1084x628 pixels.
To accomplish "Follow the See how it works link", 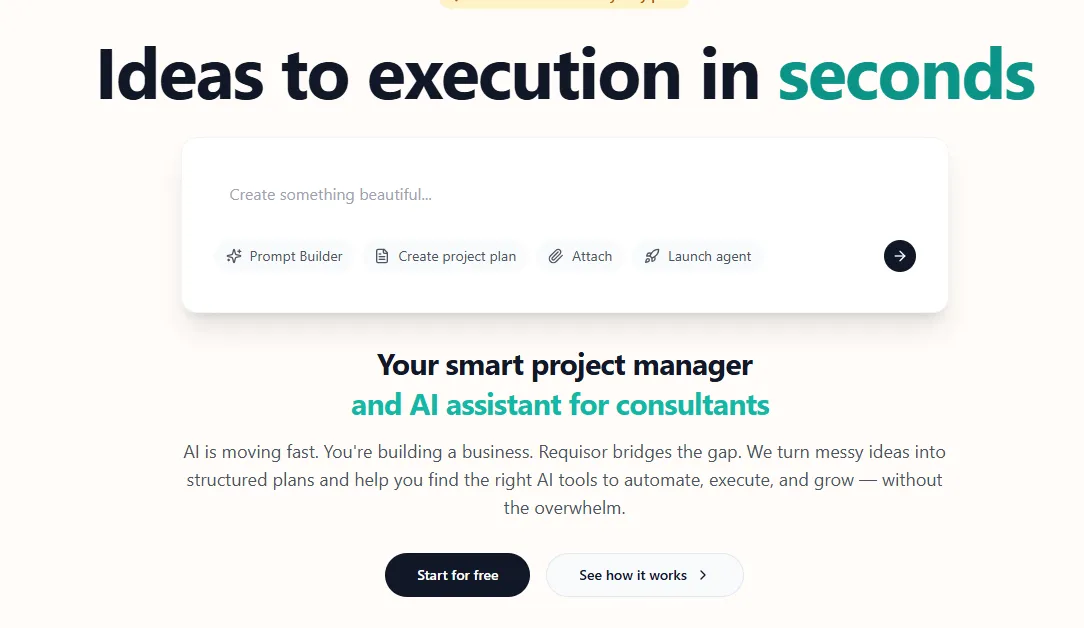I will point(633,575).
